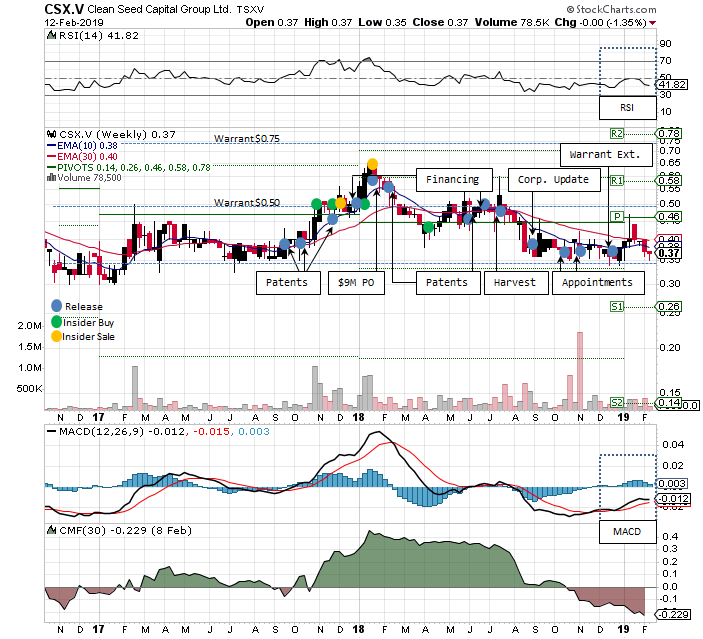Click the MACD annotation box
The width and height of the screenshot is (703, 639).
click(628, 532)
